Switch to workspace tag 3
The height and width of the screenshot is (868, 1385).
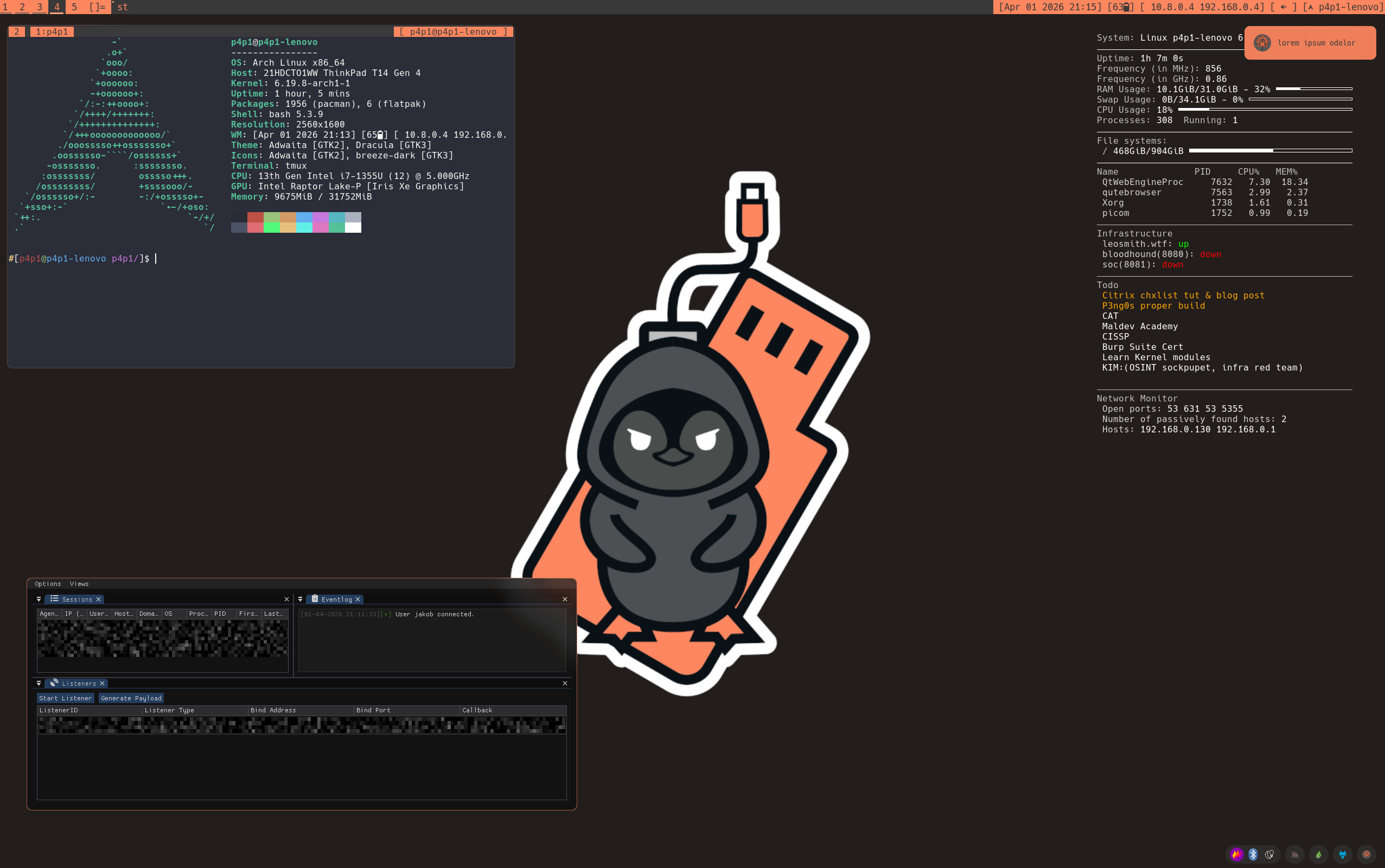tap(40, 7)
